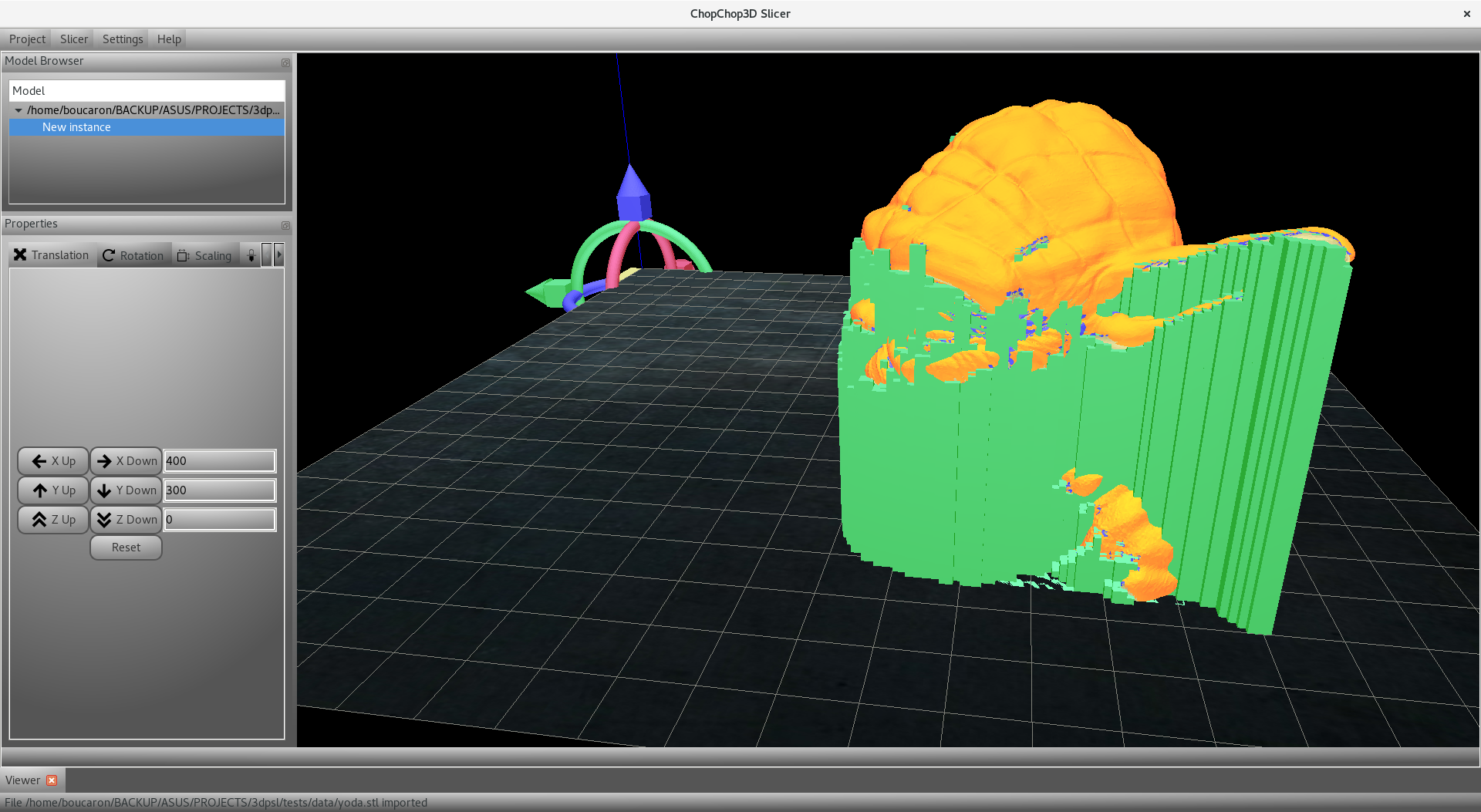Screen dimensions: 1481x812
Task: Click the Y Down button
Action: click(x=127, y=490)
